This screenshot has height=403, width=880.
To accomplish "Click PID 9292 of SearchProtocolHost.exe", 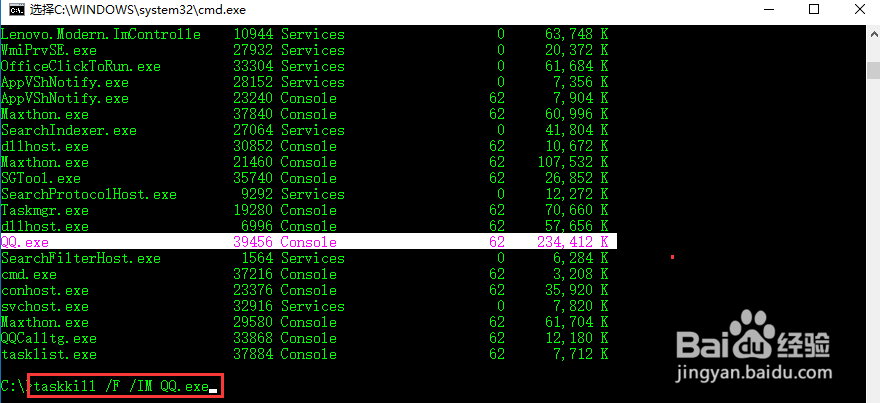I will 257,194.
